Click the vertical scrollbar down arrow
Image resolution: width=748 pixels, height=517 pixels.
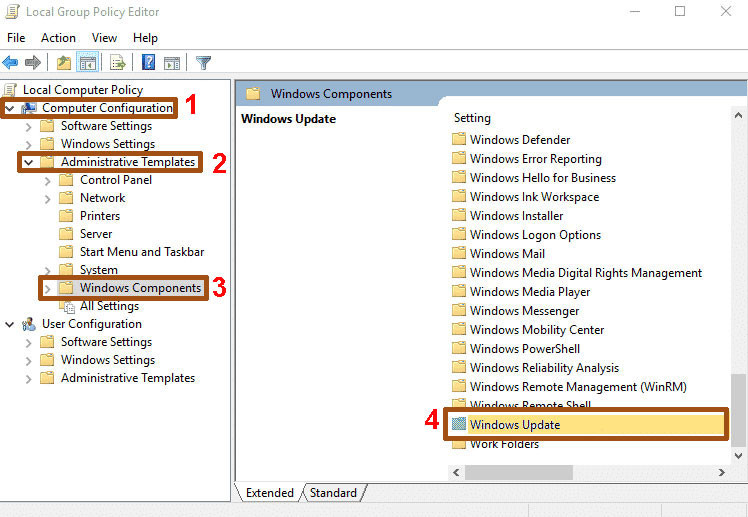tap(738, 455)
